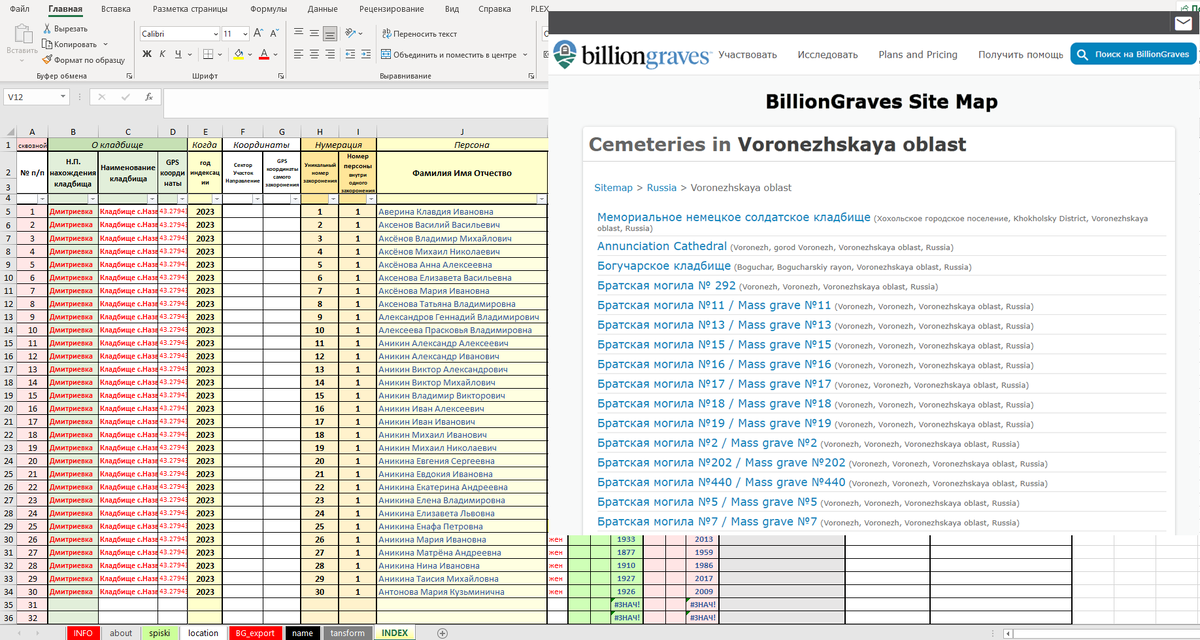1200x640 pixels.
Task: Open filter dropdown for Фамилия Имя Отчество column
Action: coord(542,199)
